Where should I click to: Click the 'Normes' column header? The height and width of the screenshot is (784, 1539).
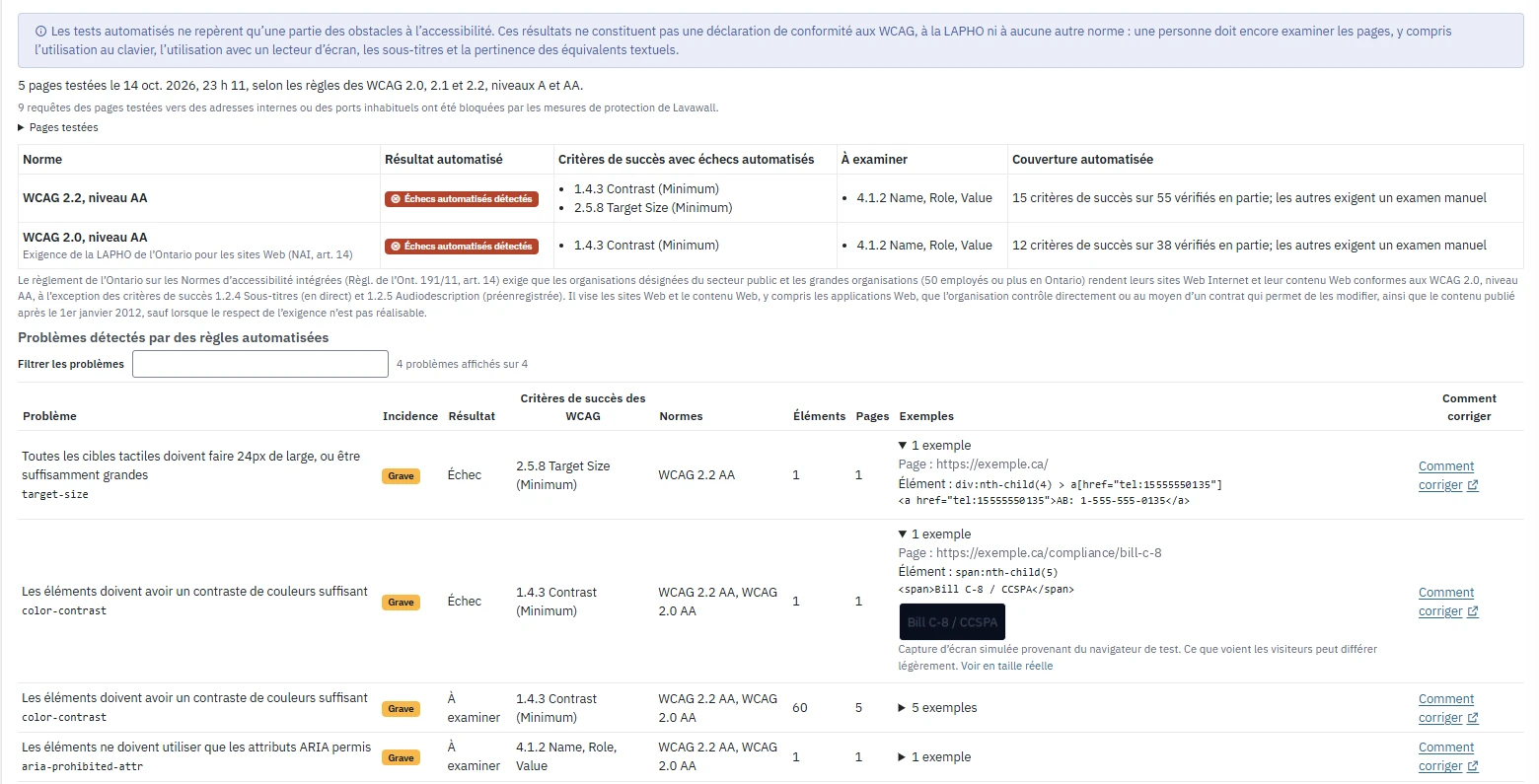click(x=681, y=416)
